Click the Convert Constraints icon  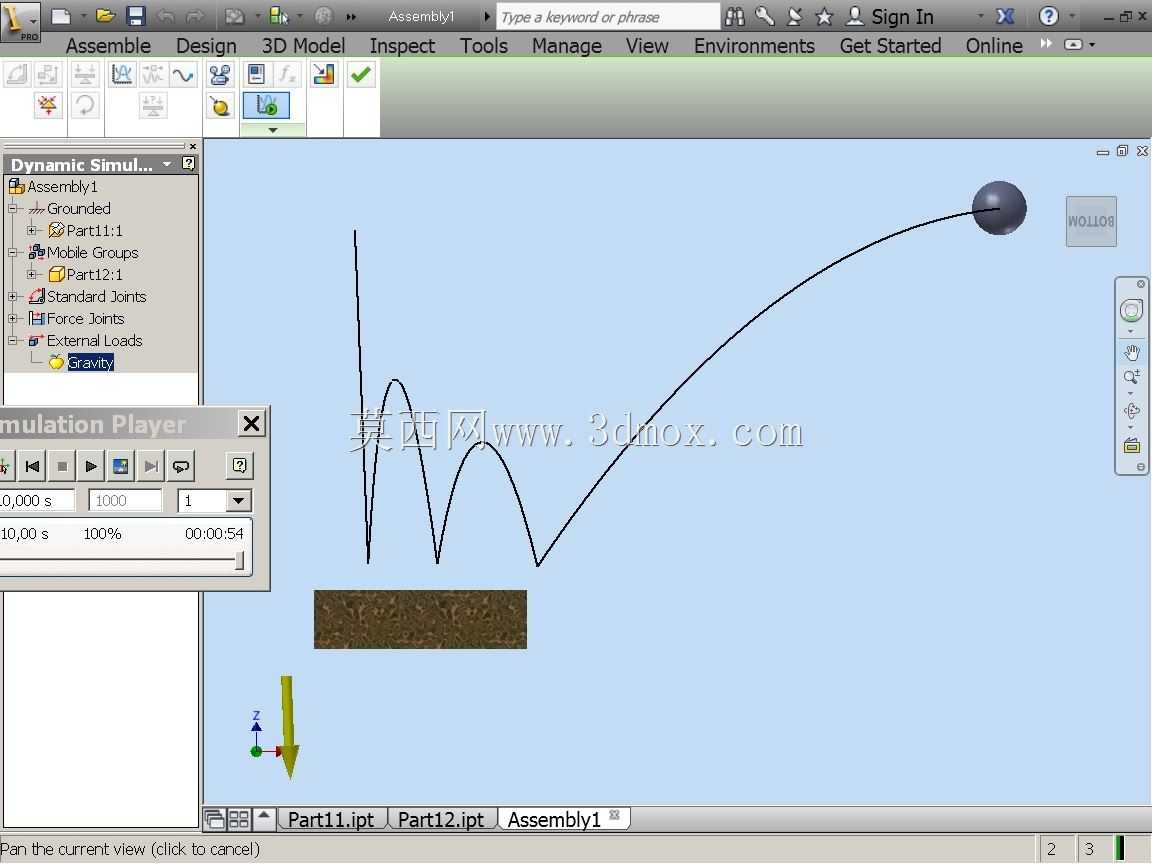click(x=48, y=74)
